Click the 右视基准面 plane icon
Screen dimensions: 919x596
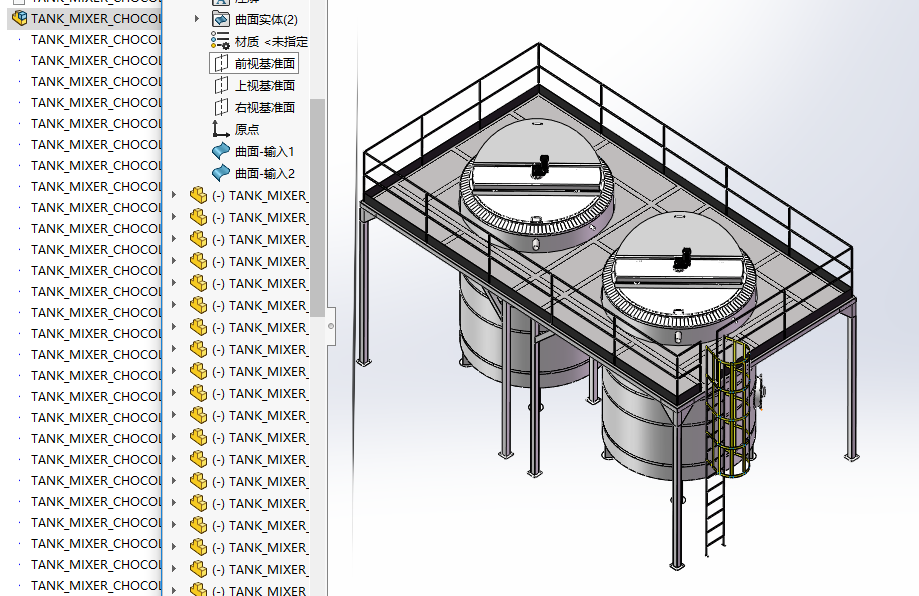click(x=221, y=107)
